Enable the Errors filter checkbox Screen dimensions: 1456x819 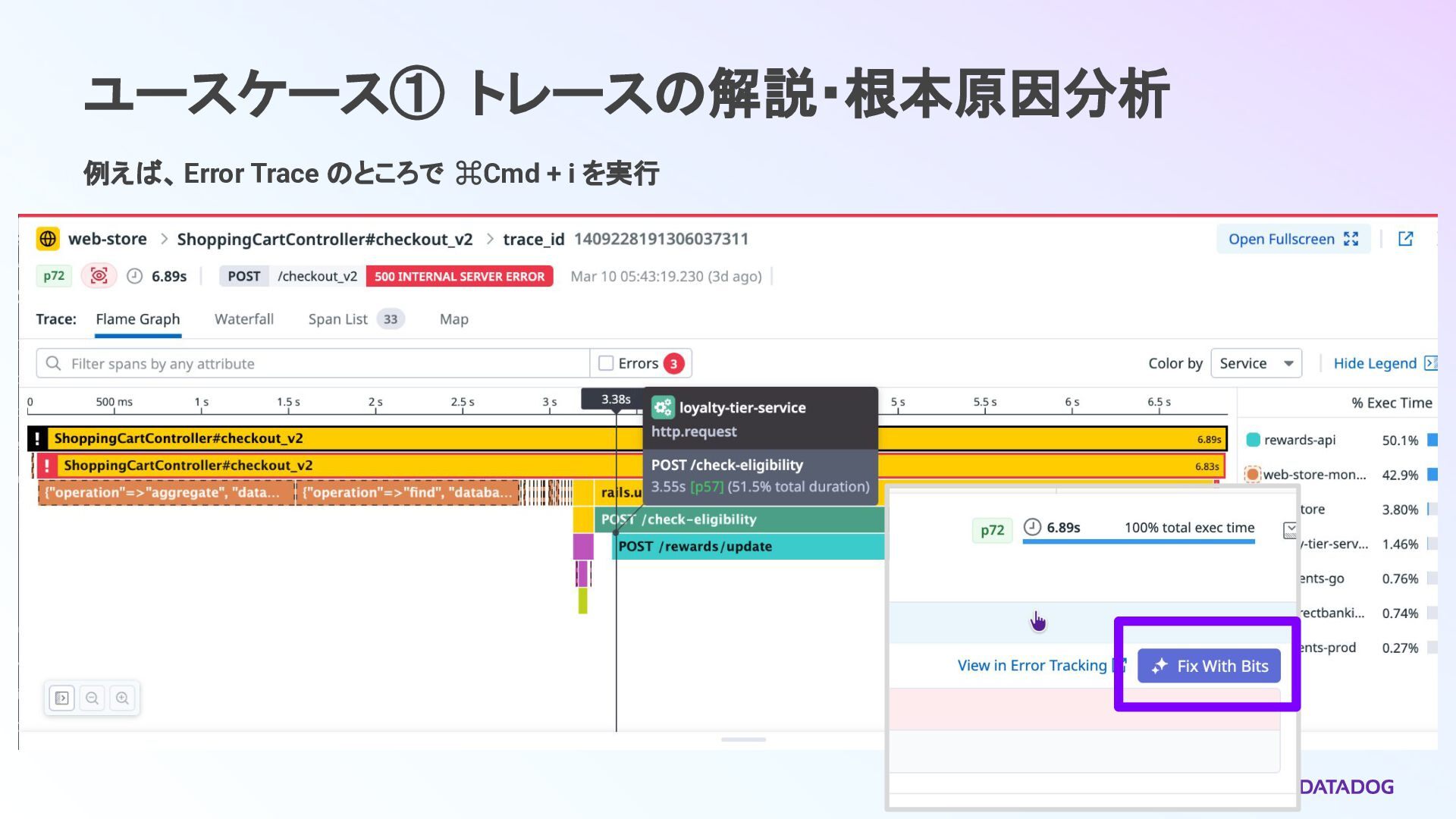click(x=606, y=363)
